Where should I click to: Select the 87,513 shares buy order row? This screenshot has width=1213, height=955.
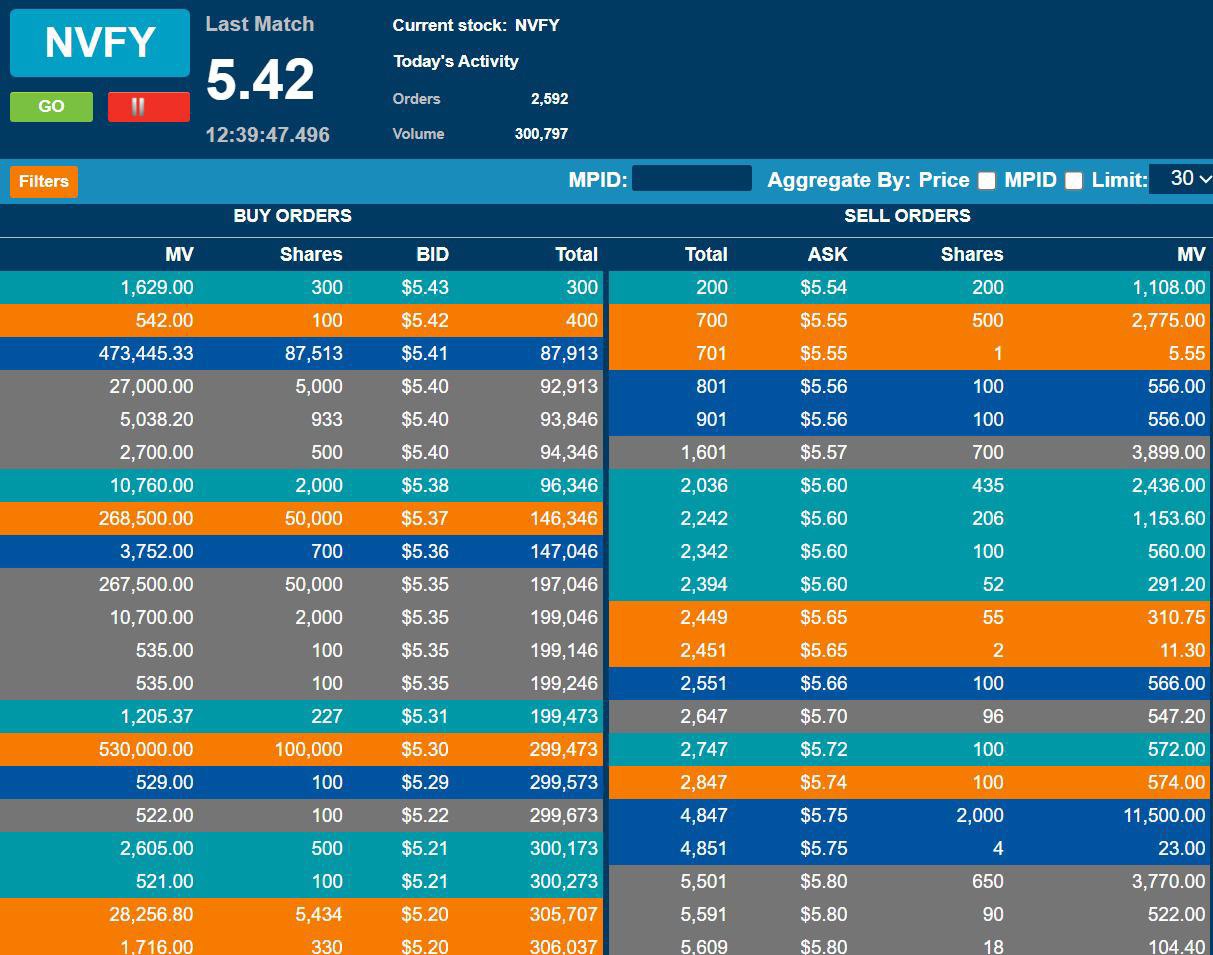[x=301, y=353]
